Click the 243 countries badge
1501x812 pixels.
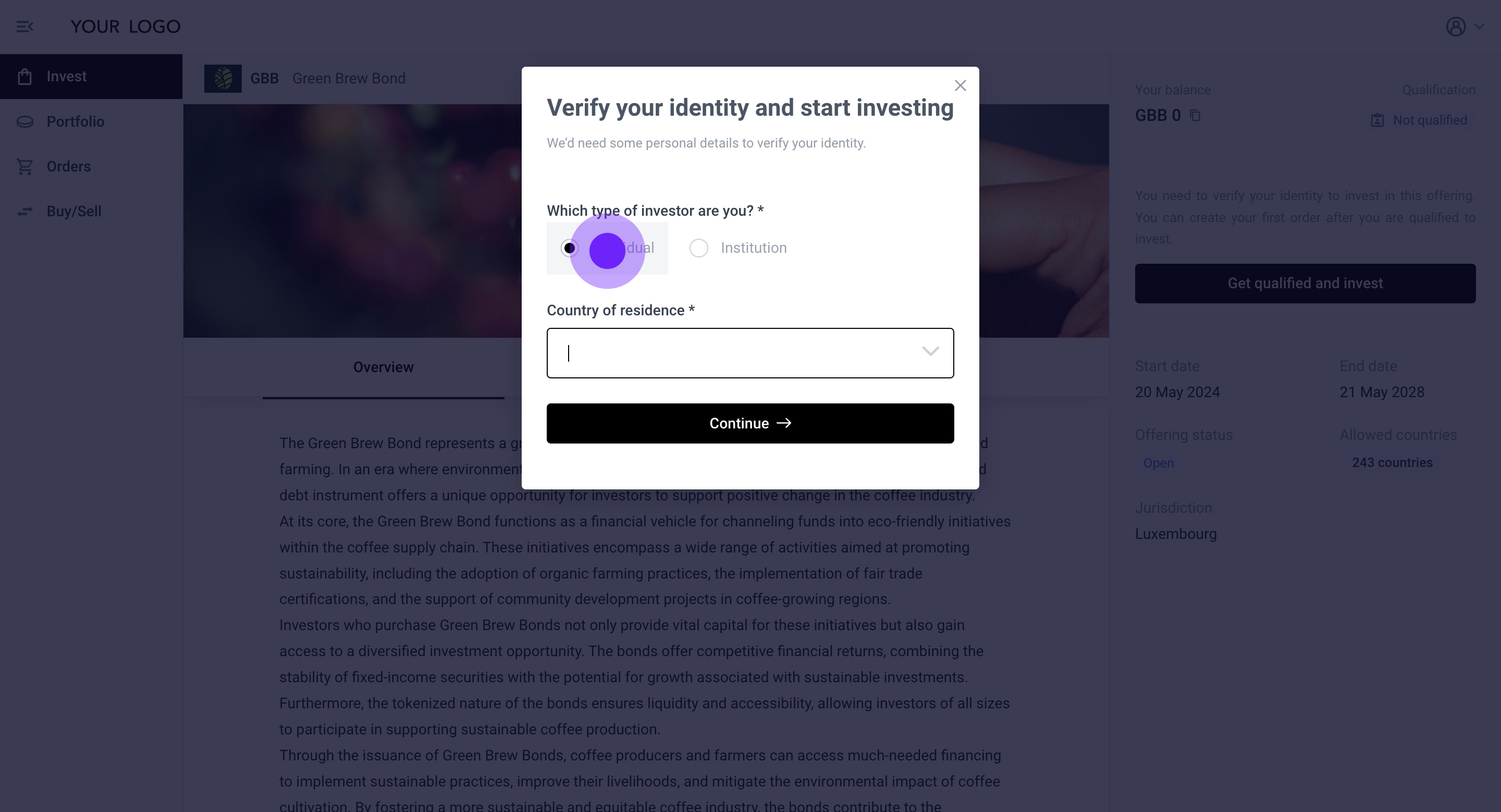(1392, 462)
